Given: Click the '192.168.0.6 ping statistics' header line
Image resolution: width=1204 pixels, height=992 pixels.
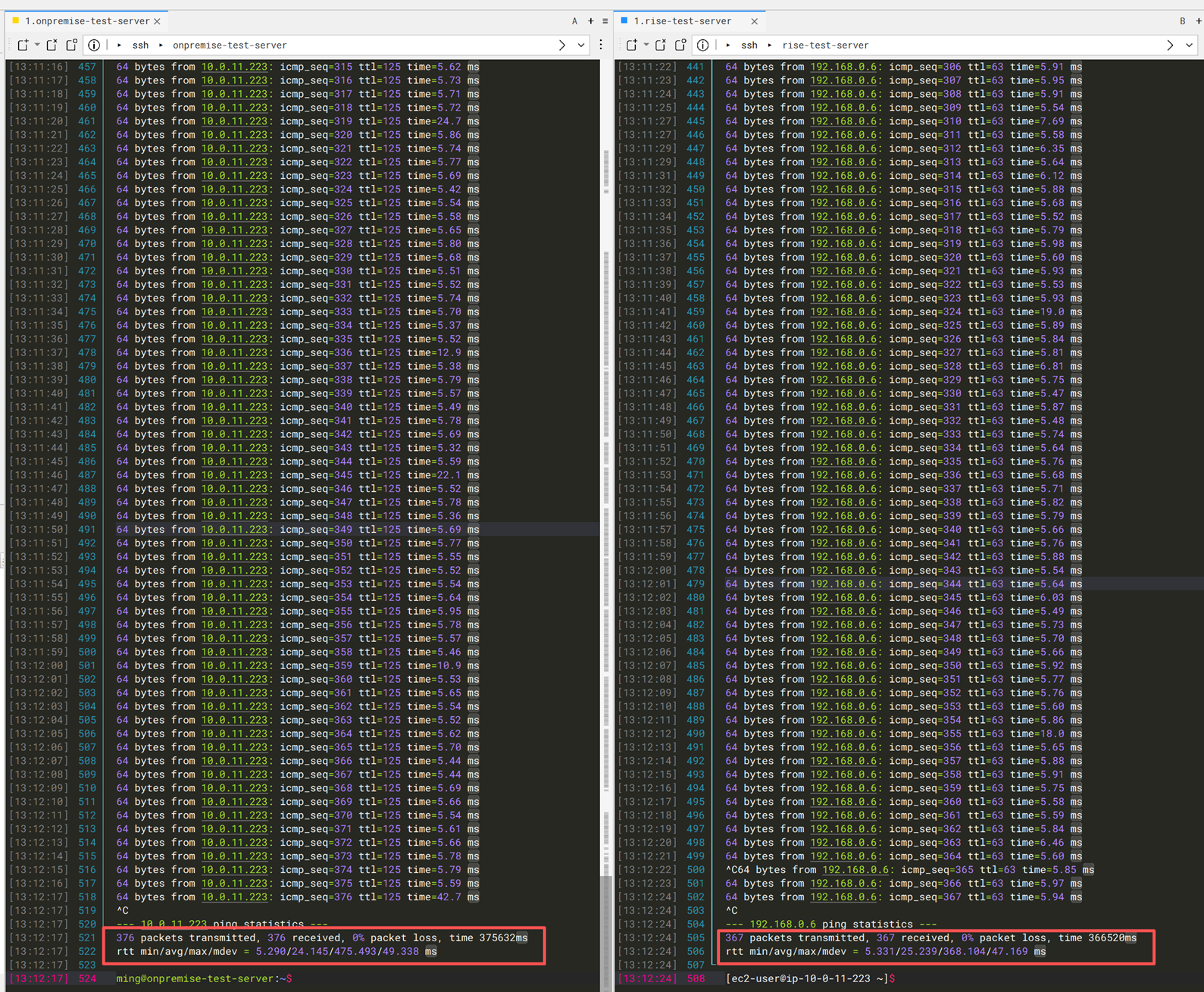Looking at the screenshot, I should (831, 925).
